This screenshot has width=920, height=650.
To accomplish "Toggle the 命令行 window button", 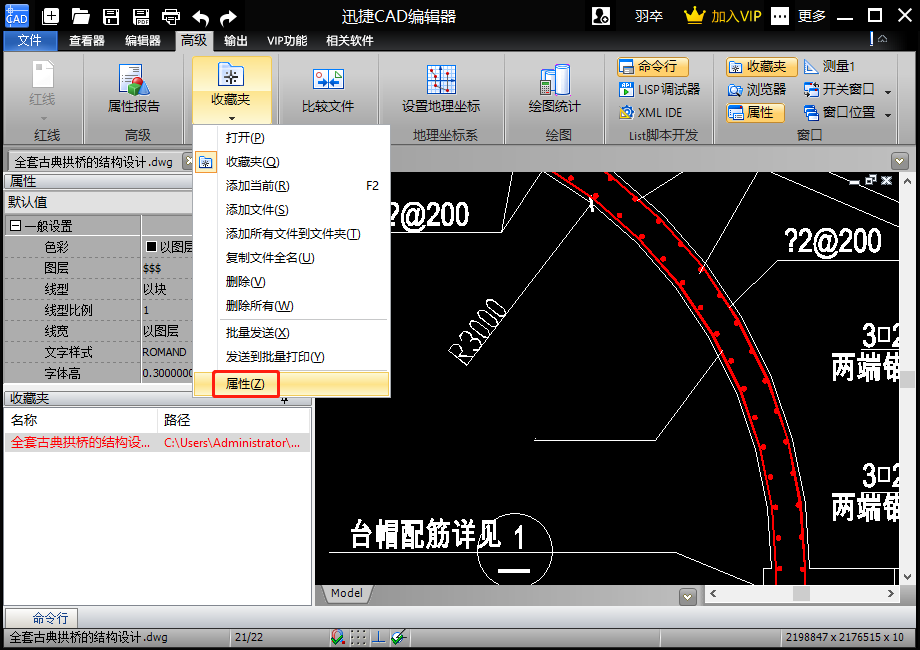I will tap(652, 66).
